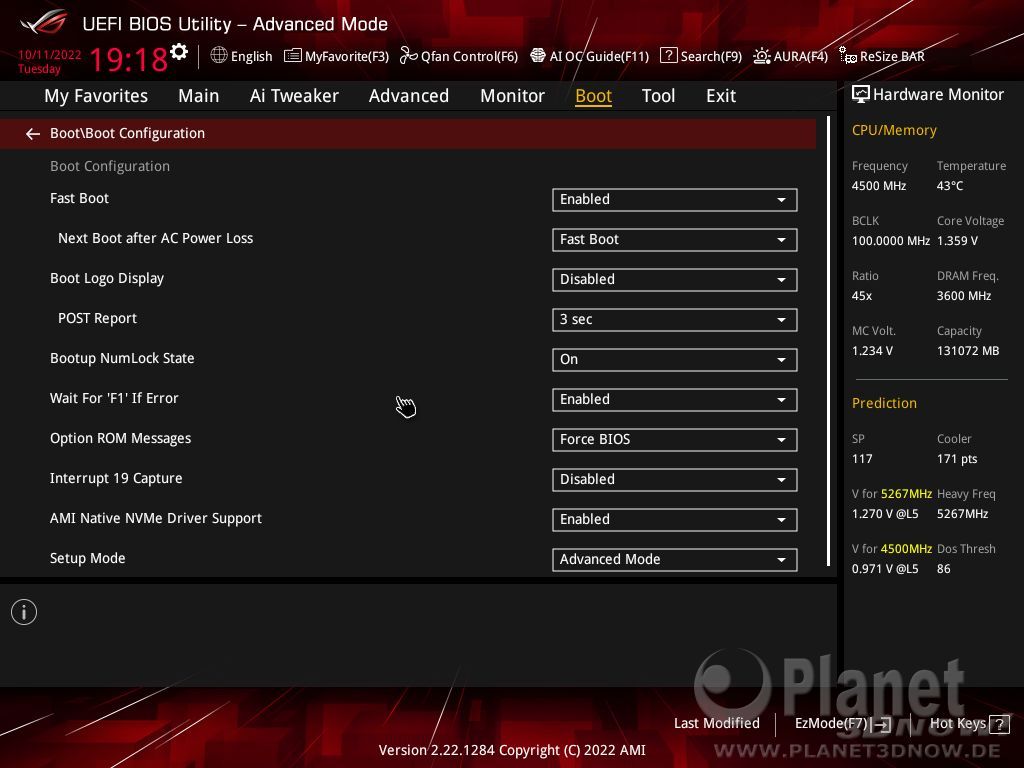Image resolution: width=1024 pixels, height=768 pixels.
Task: Select the Interrupt 19 Capture label
Action: [x=116, y=479]
